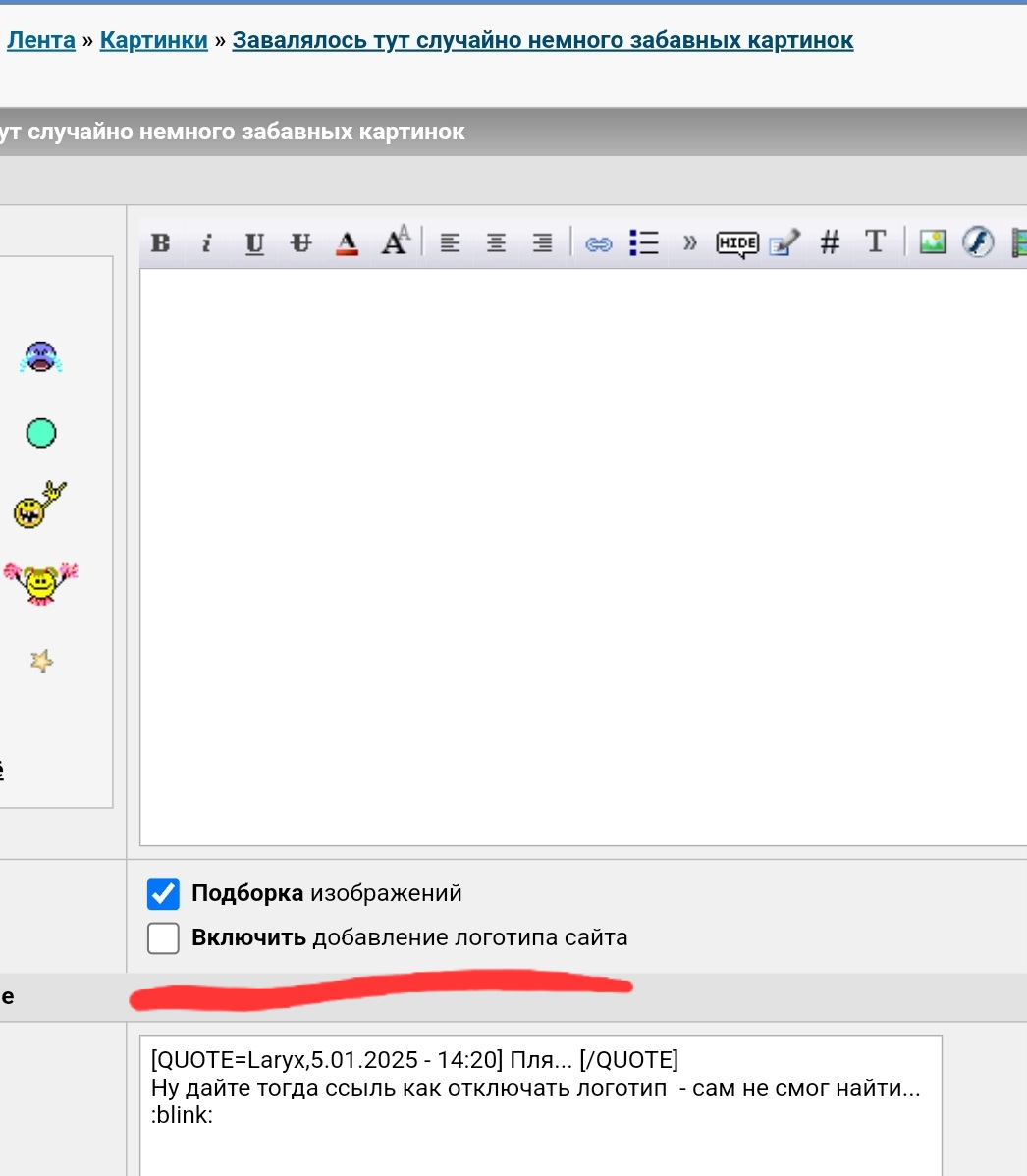Align text to the right
The image size is (1027, 1176).
[542, 243]
